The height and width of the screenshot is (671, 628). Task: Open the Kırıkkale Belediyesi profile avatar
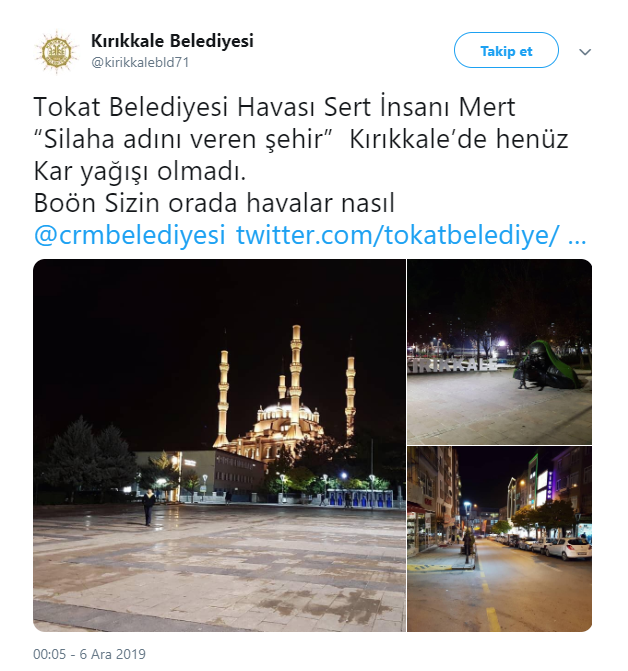point(57,52)
